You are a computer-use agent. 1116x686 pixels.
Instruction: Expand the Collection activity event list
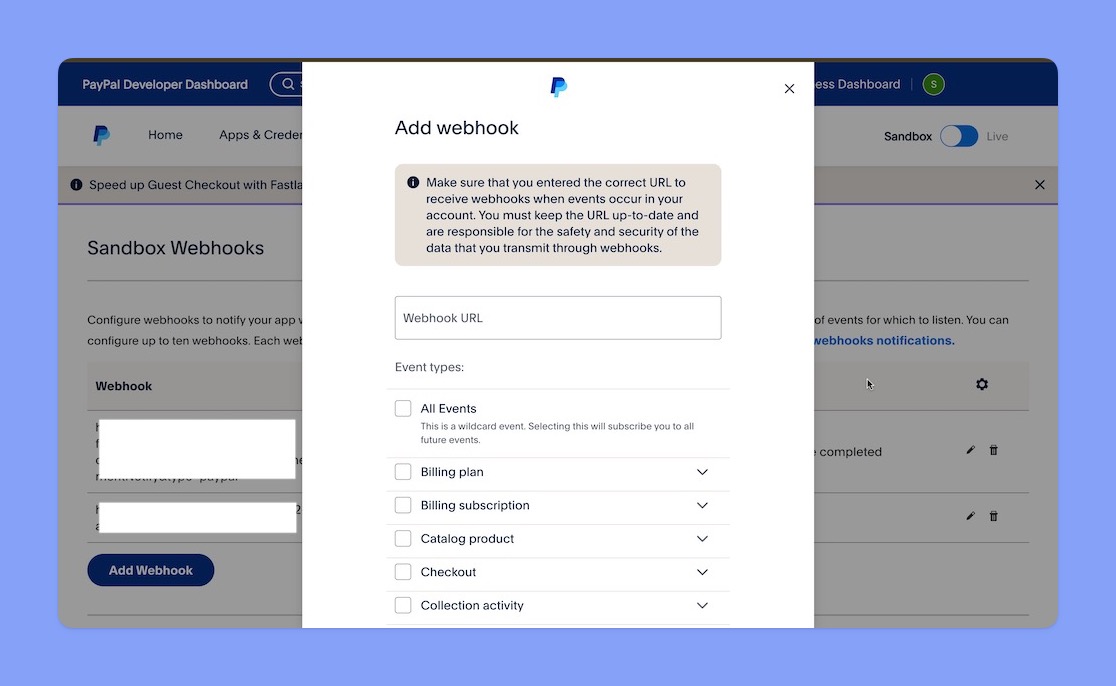[702, 606]
